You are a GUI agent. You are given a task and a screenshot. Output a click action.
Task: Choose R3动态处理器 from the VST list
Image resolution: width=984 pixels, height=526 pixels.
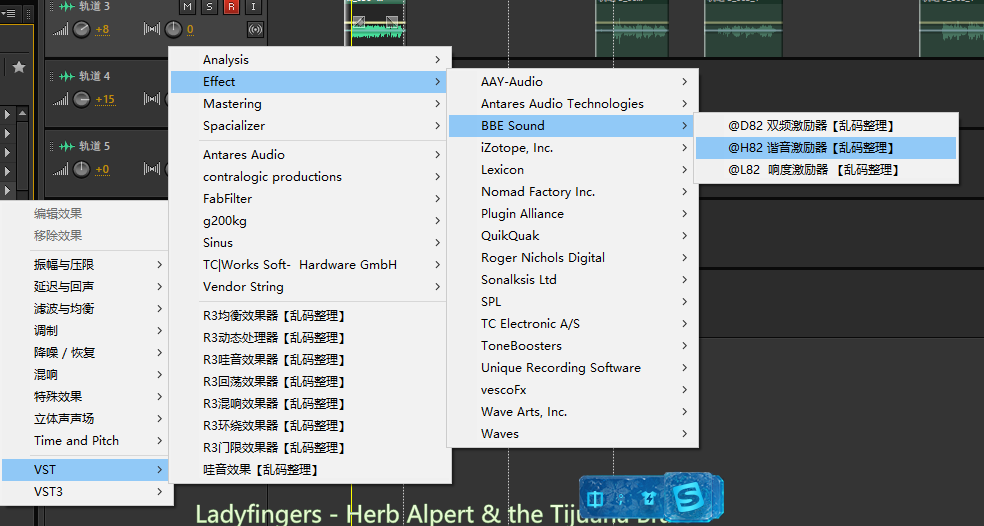tap(308, 338)
